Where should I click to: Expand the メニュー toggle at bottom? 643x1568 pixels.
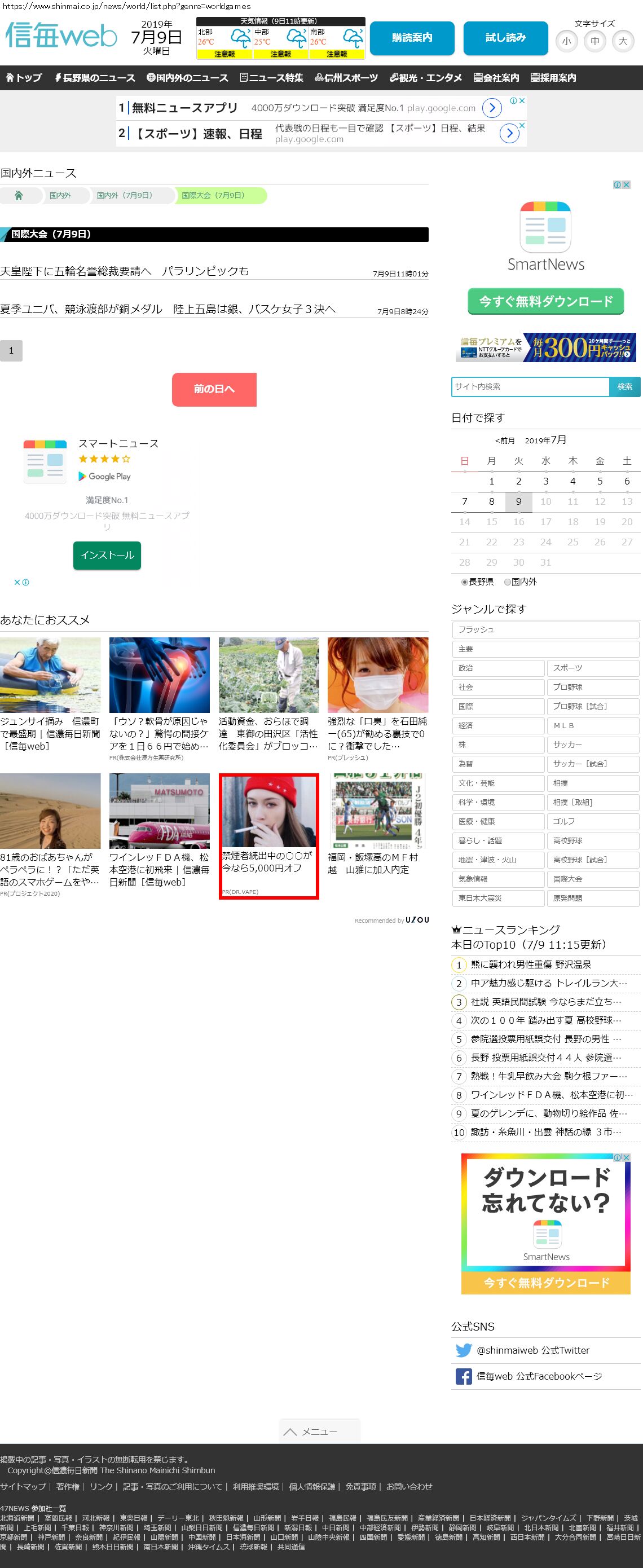[x=320, y=1431]
